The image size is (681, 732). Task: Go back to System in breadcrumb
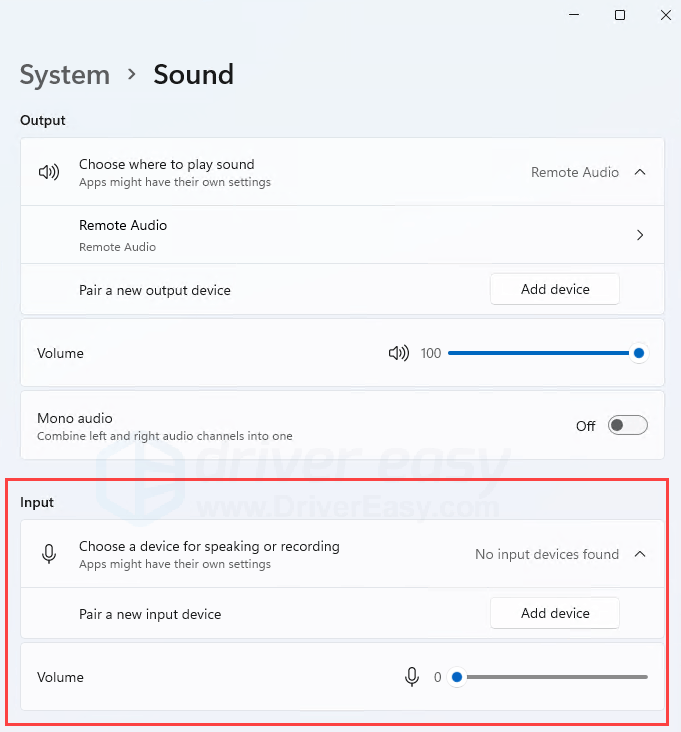click(65, 75)
